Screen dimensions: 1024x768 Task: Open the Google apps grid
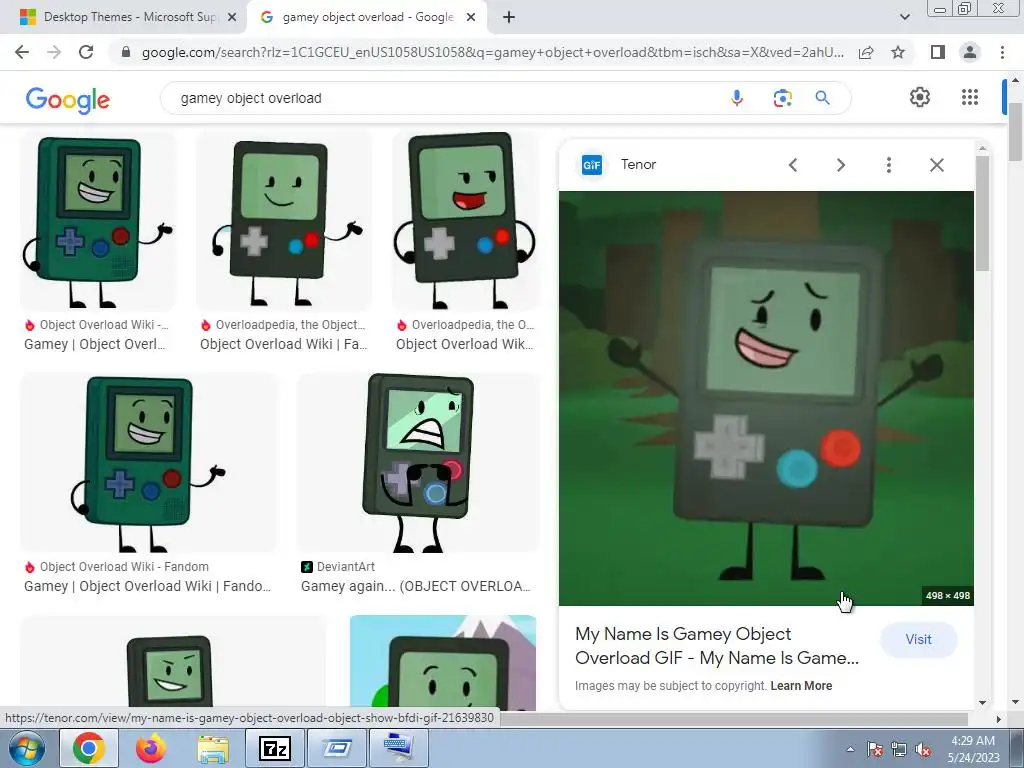[970, 97]
